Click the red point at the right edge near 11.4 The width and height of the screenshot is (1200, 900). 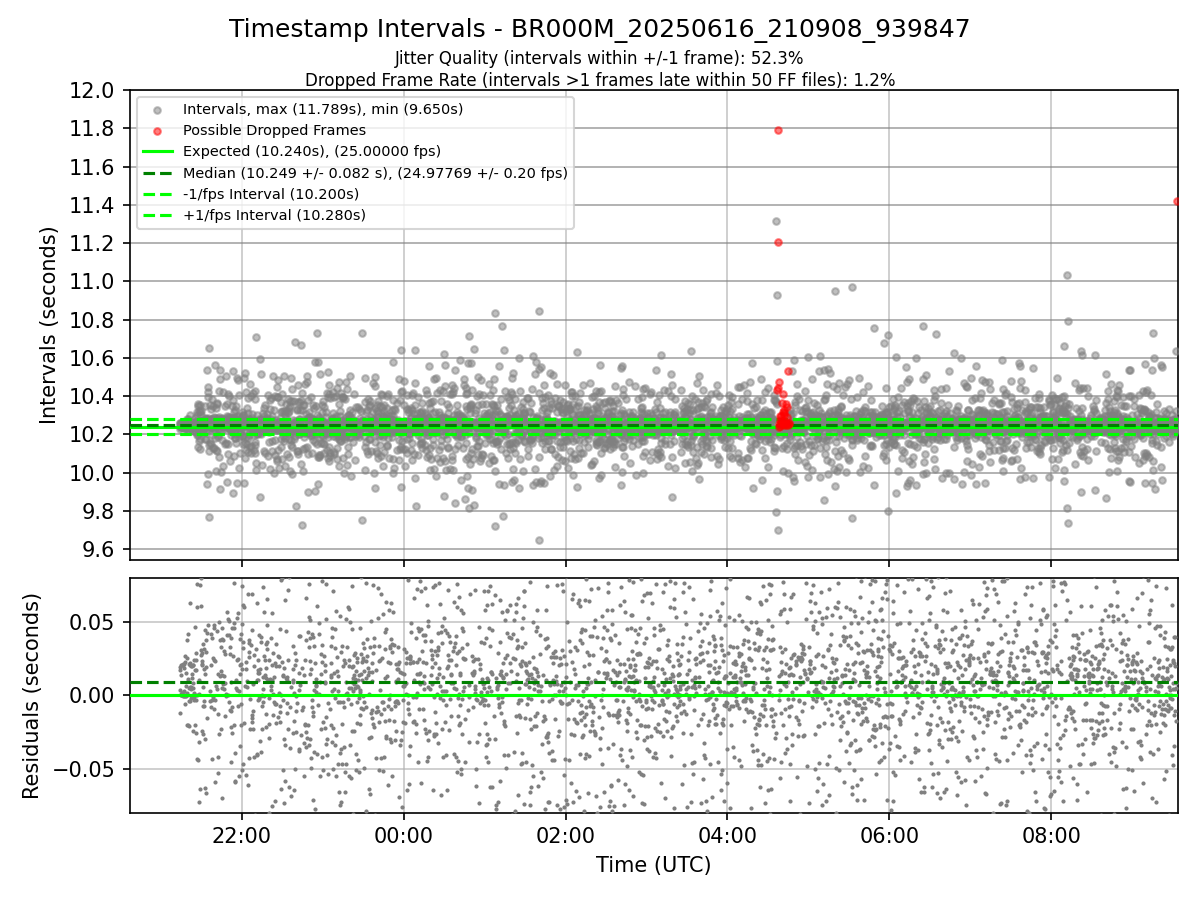click(1177, 201)
